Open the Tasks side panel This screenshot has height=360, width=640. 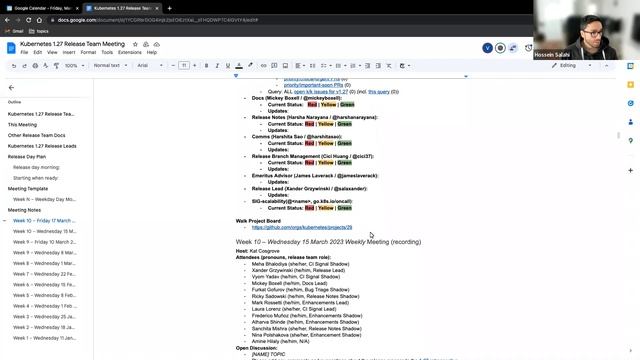pyautogui.click(x=631, y=103)
